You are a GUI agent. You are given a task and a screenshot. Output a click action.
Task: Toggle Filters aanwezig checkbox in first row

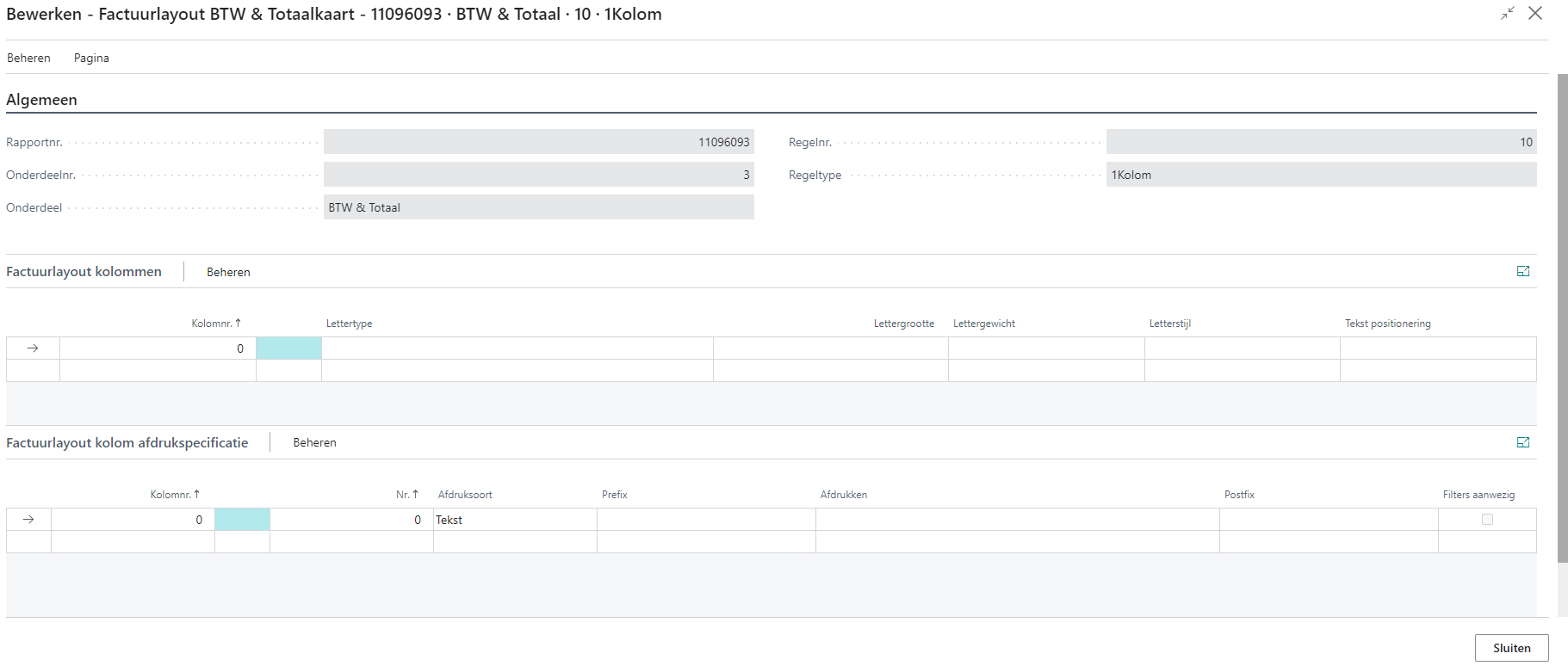click(x=1487, y=520)
